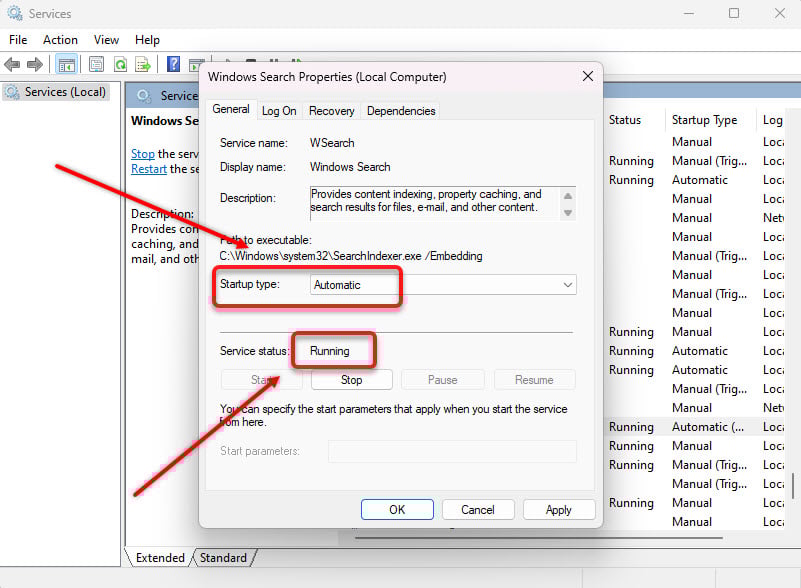Switch to the Log On tab
This screenshot has height=588, width=801.
point(279,111)
